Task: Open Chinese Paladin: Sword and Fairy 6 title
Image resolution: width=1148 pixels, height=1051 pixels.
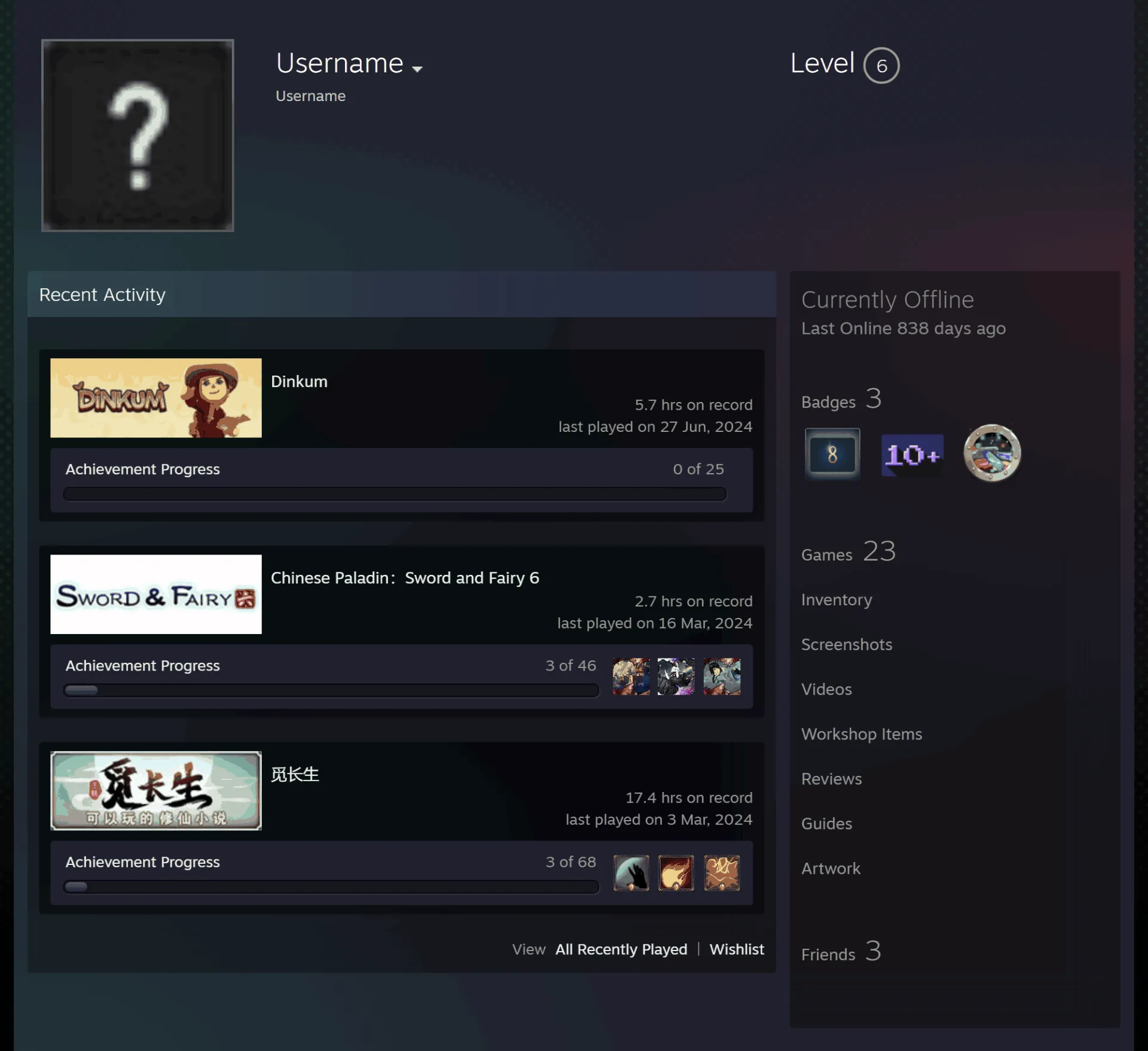Action: (405, 578)
